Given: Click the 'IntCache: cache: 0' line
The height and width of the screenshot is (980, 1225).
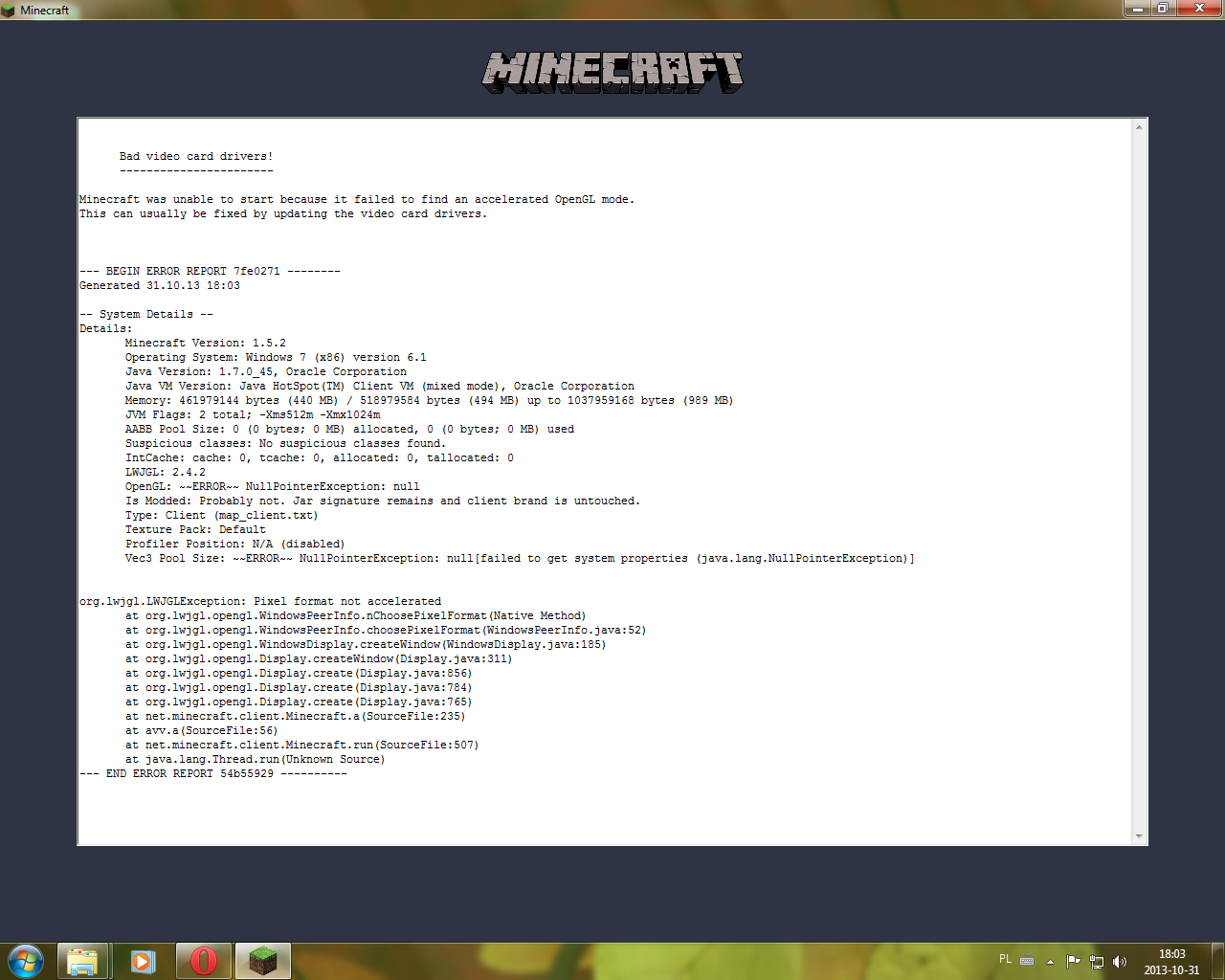Looking at the screenshot, I should (x=320, y=457).
